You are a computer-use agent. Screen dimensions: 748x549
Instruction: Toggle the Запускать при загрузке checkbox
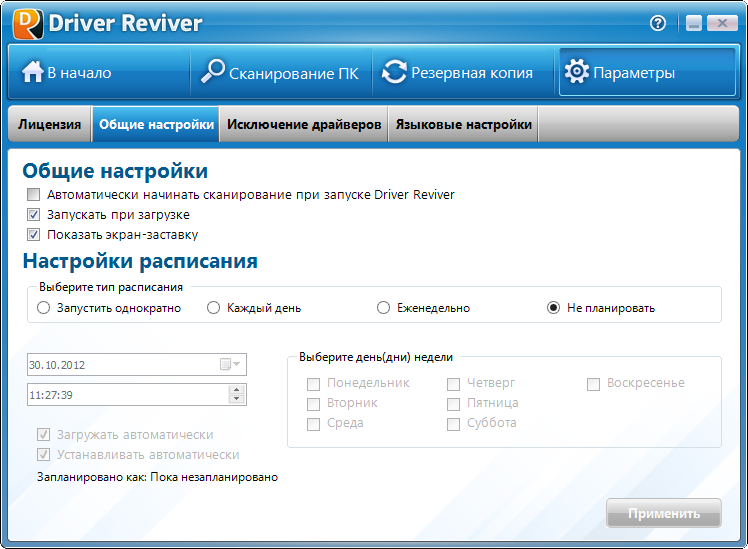click(33, 215)
